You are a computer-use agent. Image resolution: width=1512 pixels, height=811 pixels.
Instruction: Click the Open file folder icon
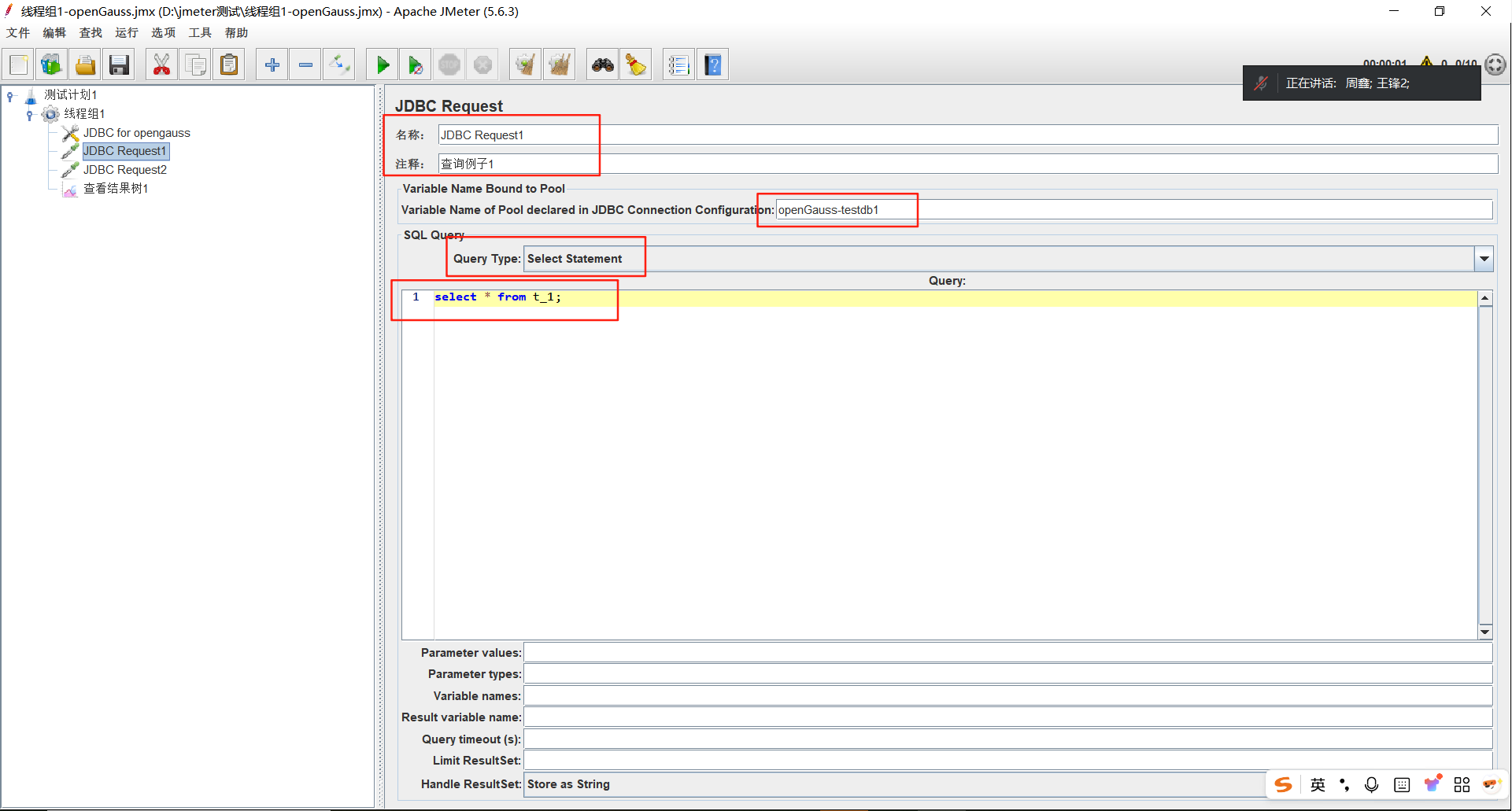(85, 65)
